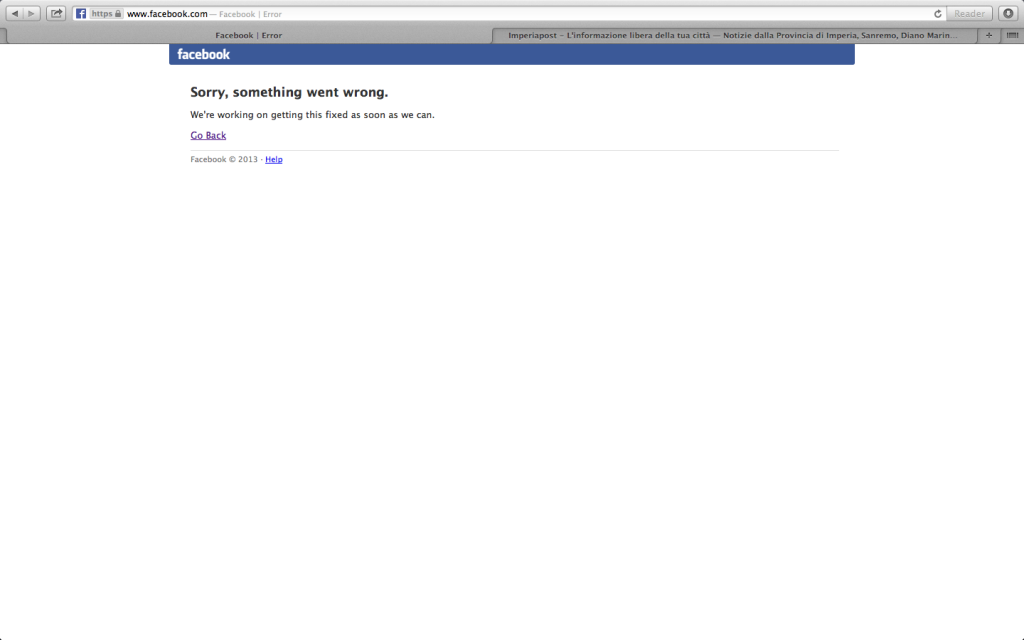Click "Sorry, something went wrong." heading
The width and height of the screenshot is (1024, 640).
(x=289, y=92)
